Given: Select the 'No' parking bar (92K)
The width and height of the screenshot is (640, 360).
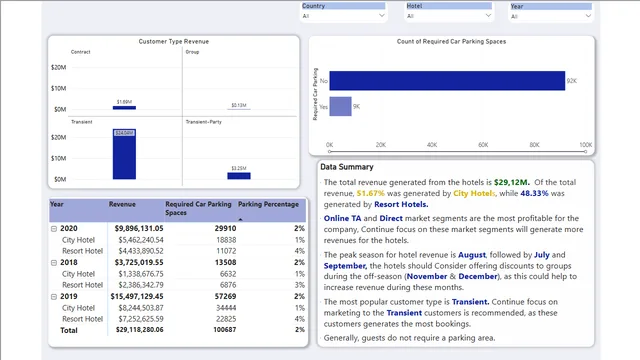Looking at the screenshot, I should [x=447, y=81].
